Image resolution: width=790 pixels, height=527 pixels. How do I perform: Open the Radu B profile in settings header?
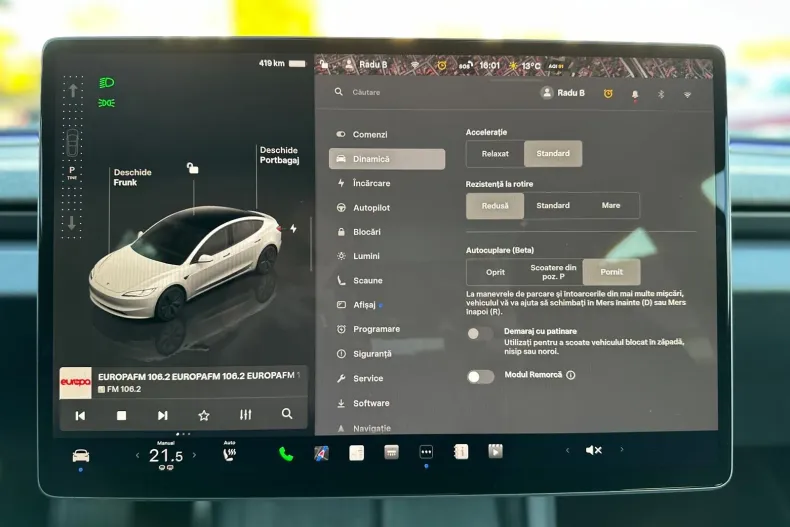pos(562,93)
